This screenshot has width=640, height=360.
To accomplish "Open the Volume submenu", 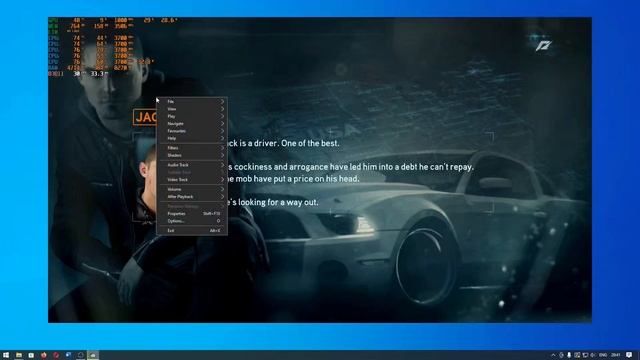I will click(x=192, y=189).
